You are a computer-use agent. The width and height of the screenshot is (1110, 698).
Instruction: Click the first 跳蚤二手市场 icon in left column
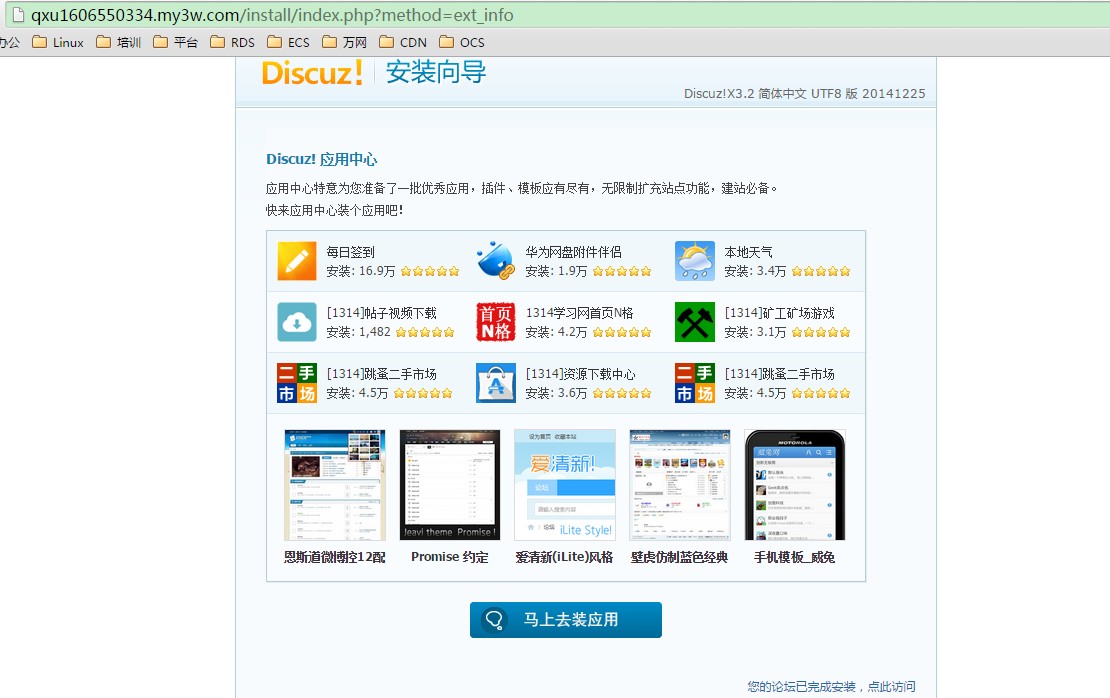point(297,383)
